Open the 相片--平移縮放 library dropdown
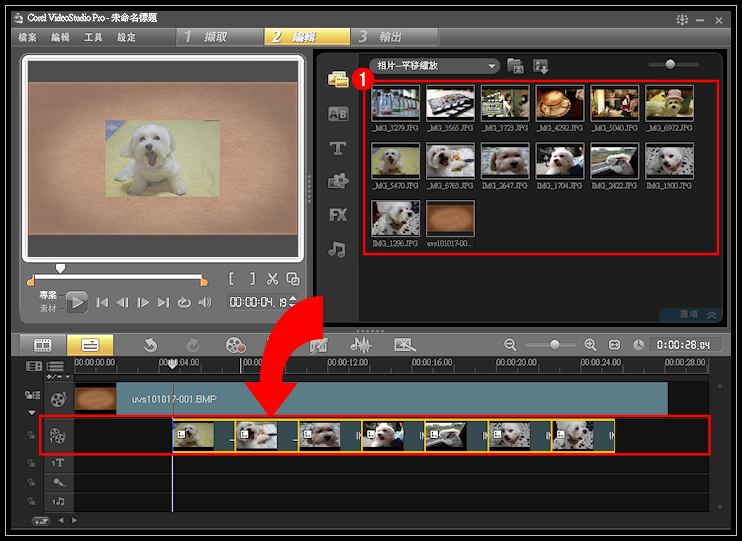742x541 pixels. click(434, 66)
